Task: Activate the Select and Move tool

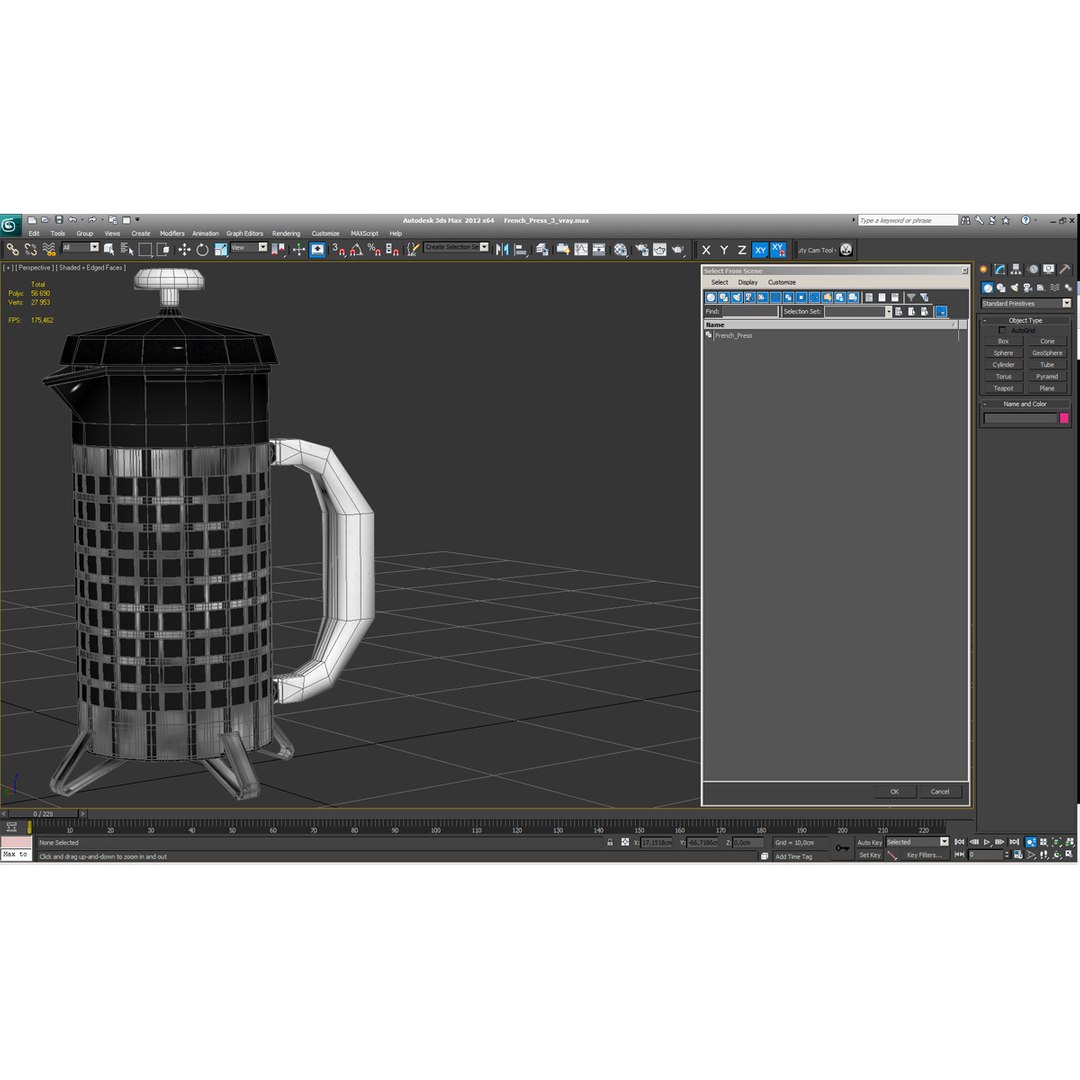Action: click(184, 249)
